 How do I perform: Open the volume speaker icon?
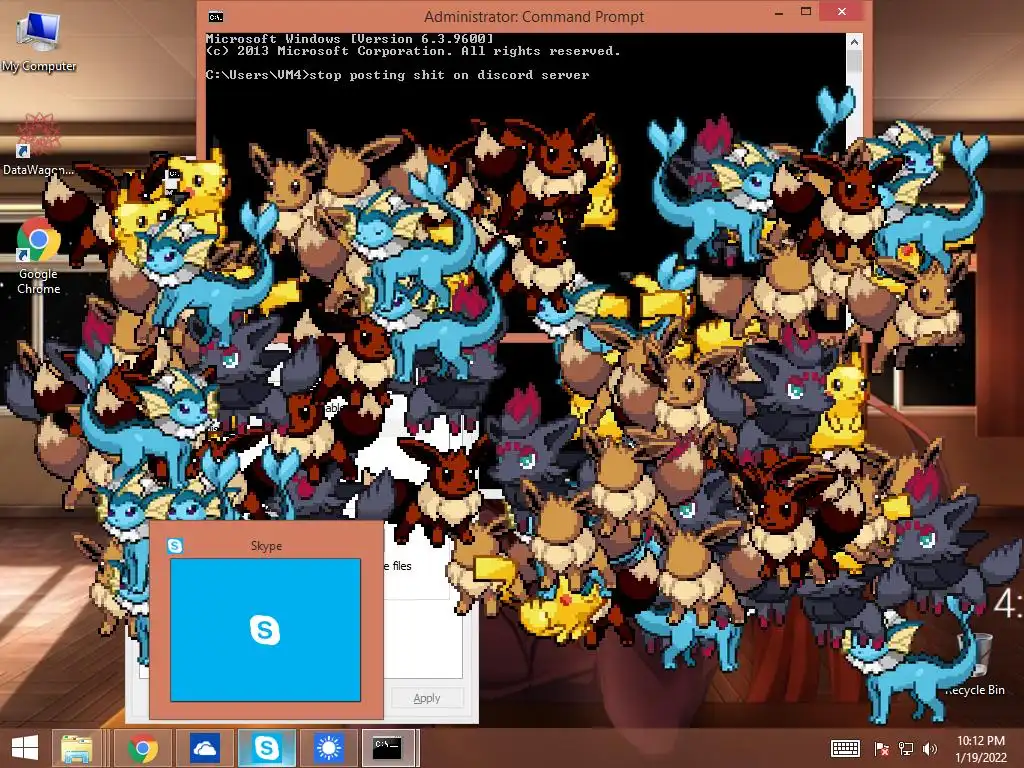coord(930,748)
